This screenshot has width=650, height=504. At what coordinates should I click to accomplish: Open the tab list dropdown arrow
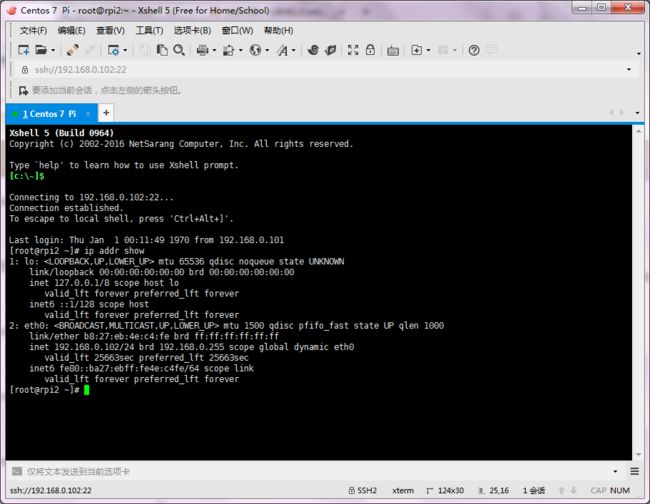(638, 113)
